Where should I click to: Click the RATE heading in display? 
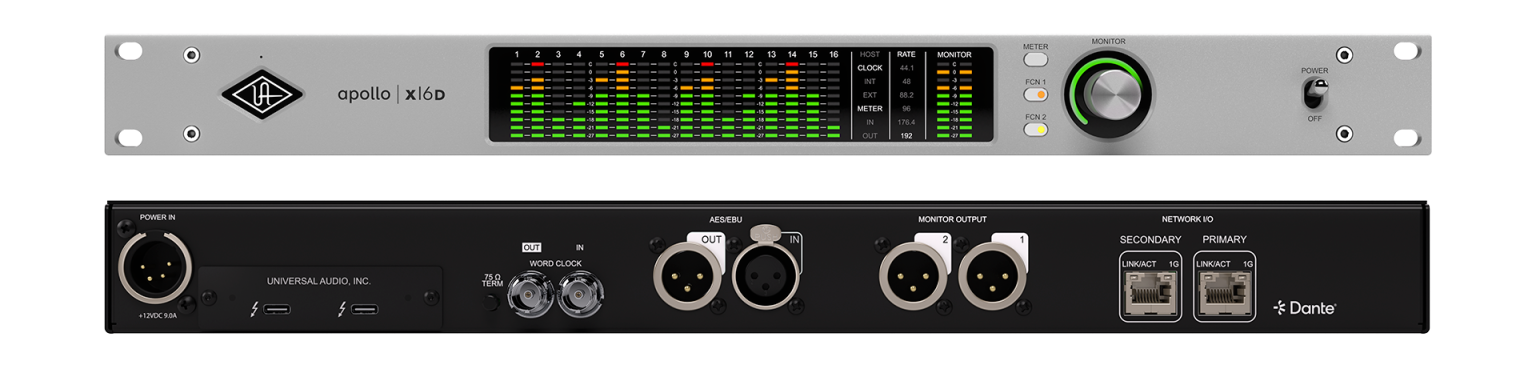(906, 54)
